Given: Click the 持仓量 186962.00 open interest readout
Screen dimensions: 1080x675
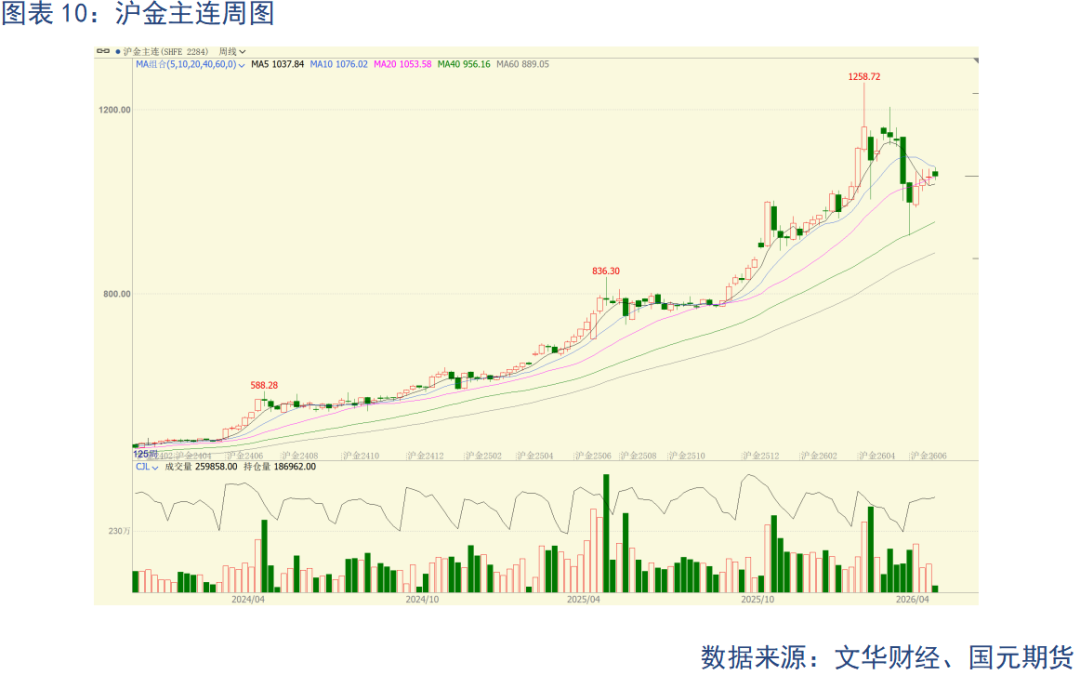Looking at the screenshot, I should pos(280,466).
